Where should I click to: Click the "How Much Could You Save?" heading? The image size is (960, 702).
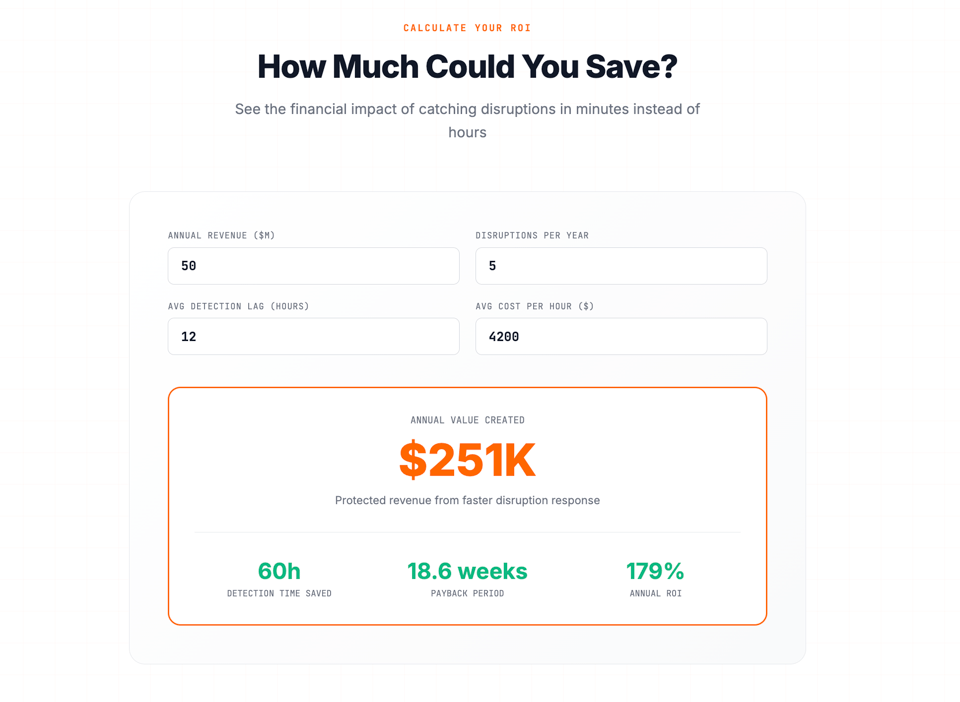467,67
